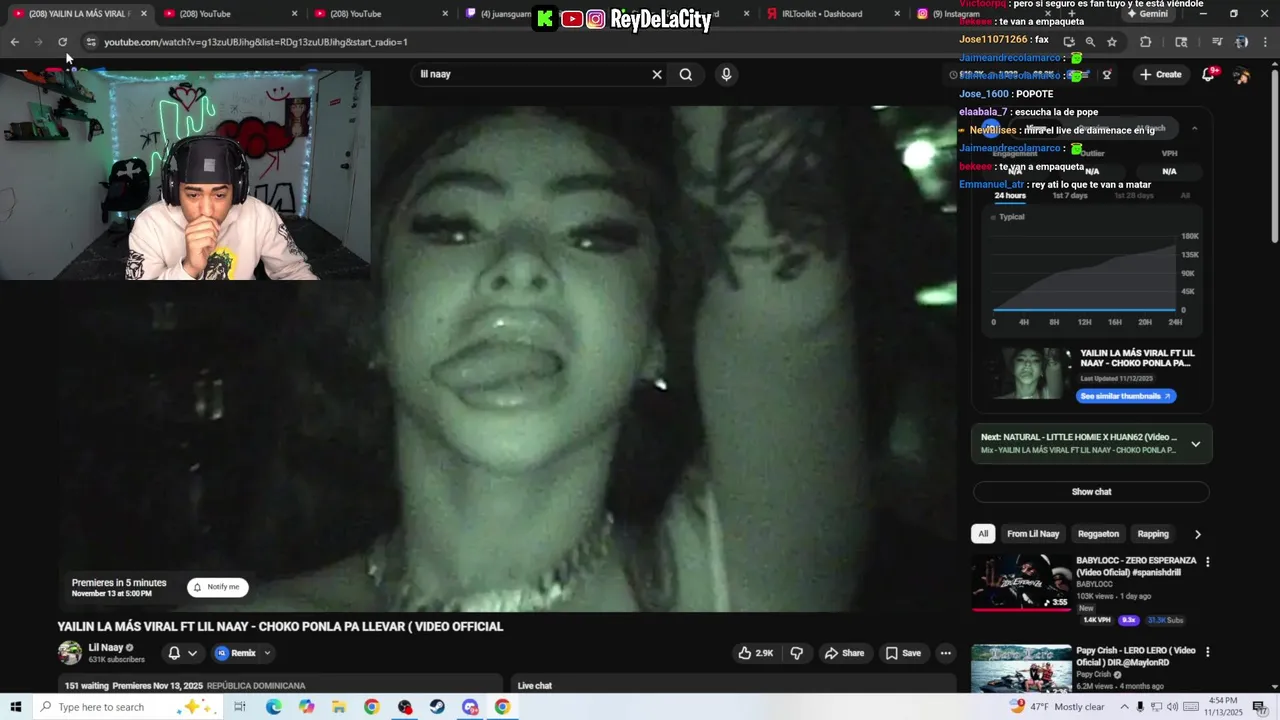Open Microsoft Edge from the taskbar

tap(274, 707)
